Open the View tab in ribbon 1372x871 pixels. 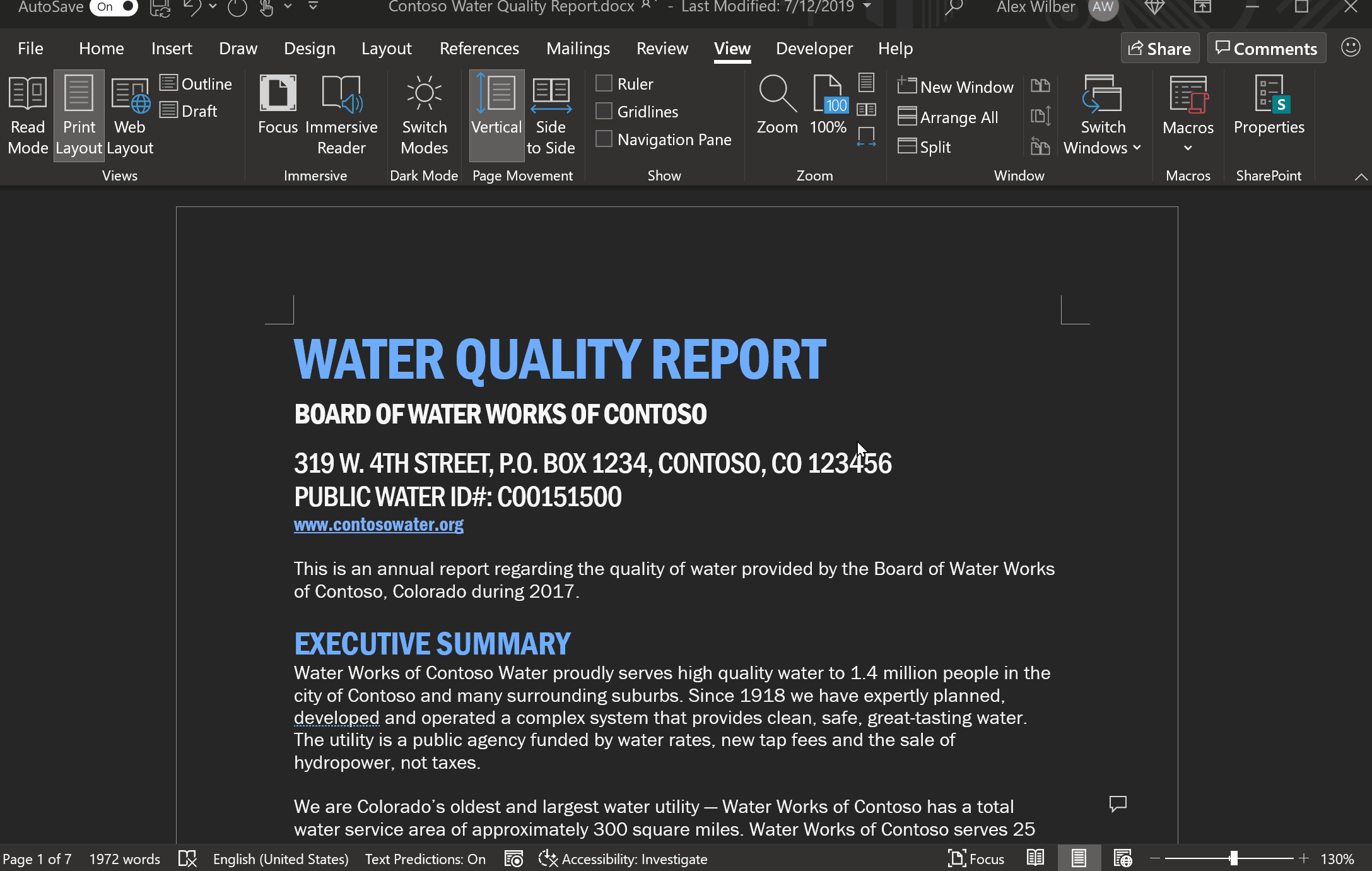point(733,48)
